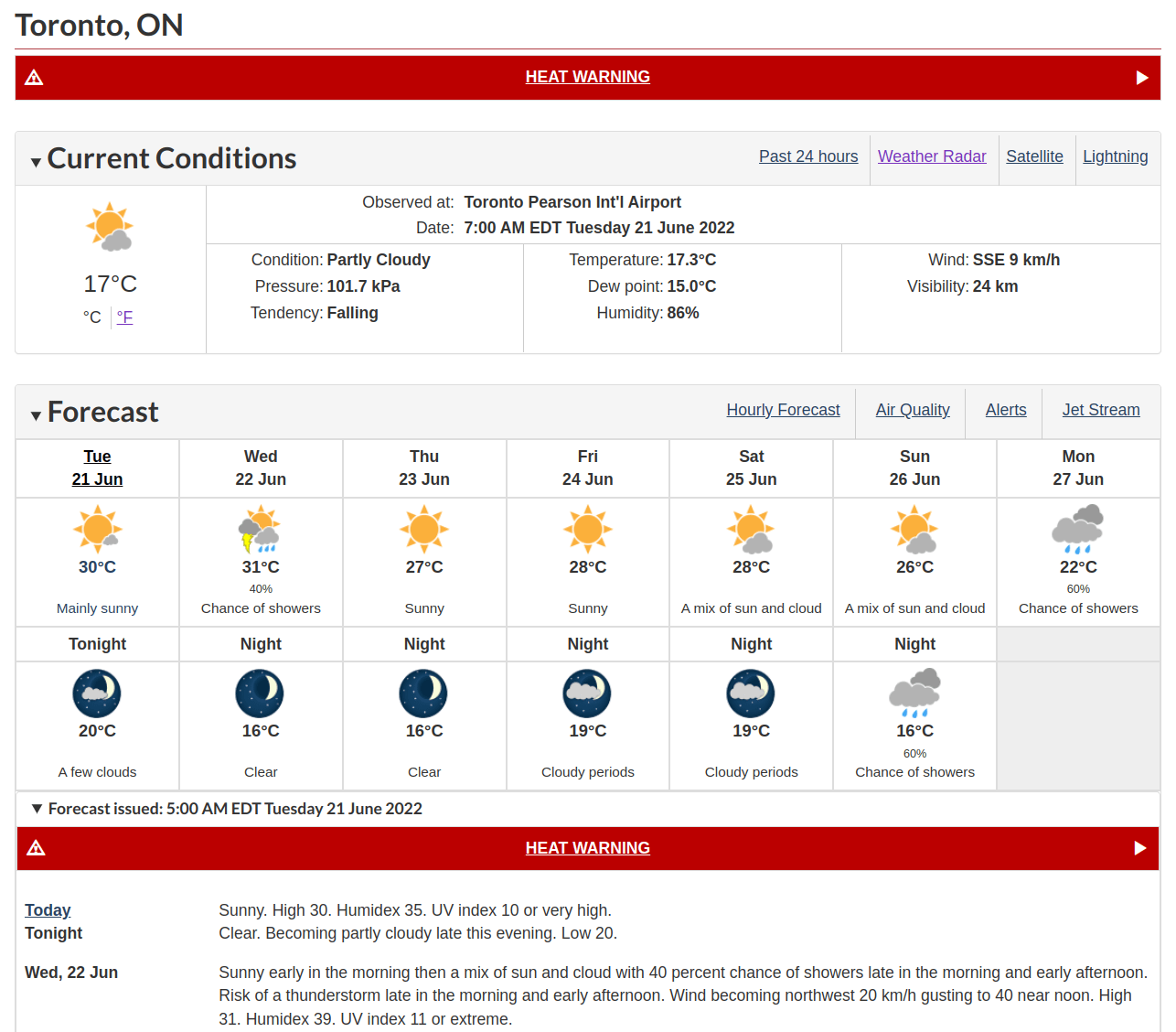Click the warning triangle icon in top heat banner

tap(34, 78)
